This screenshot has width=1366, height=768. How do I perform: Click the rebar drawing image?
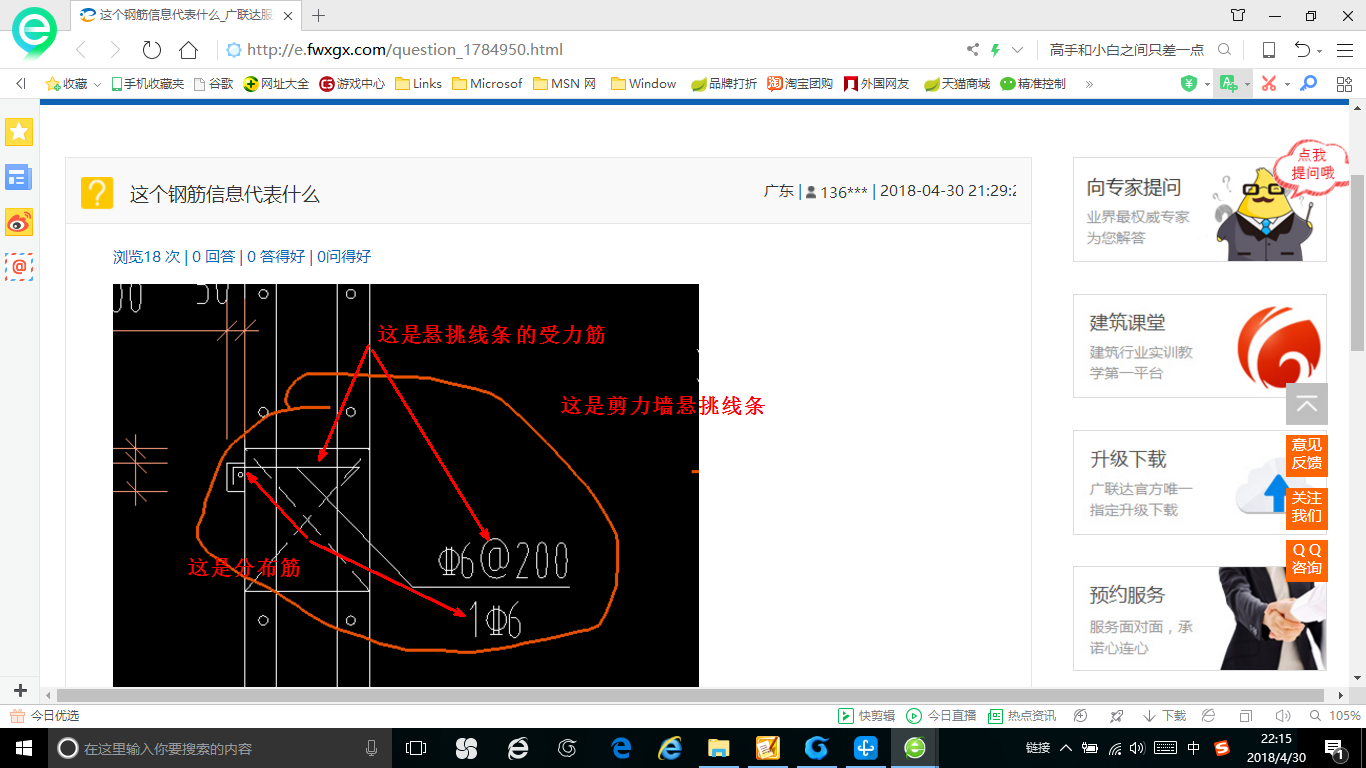pyautogui.click(x=406, y=486)
